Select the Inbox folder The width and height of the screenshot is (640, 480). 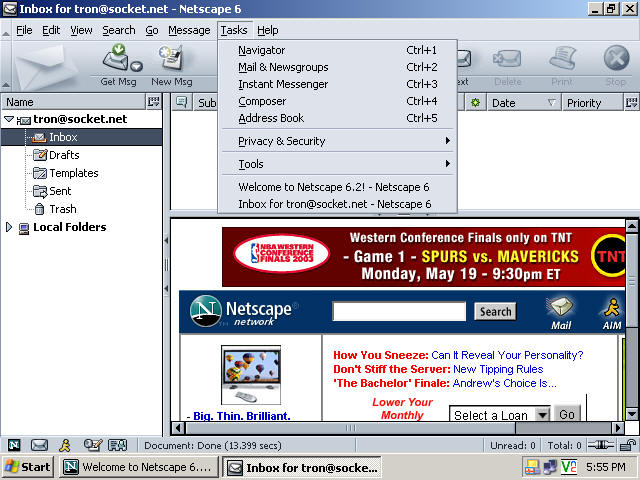[x=82, y=137]
